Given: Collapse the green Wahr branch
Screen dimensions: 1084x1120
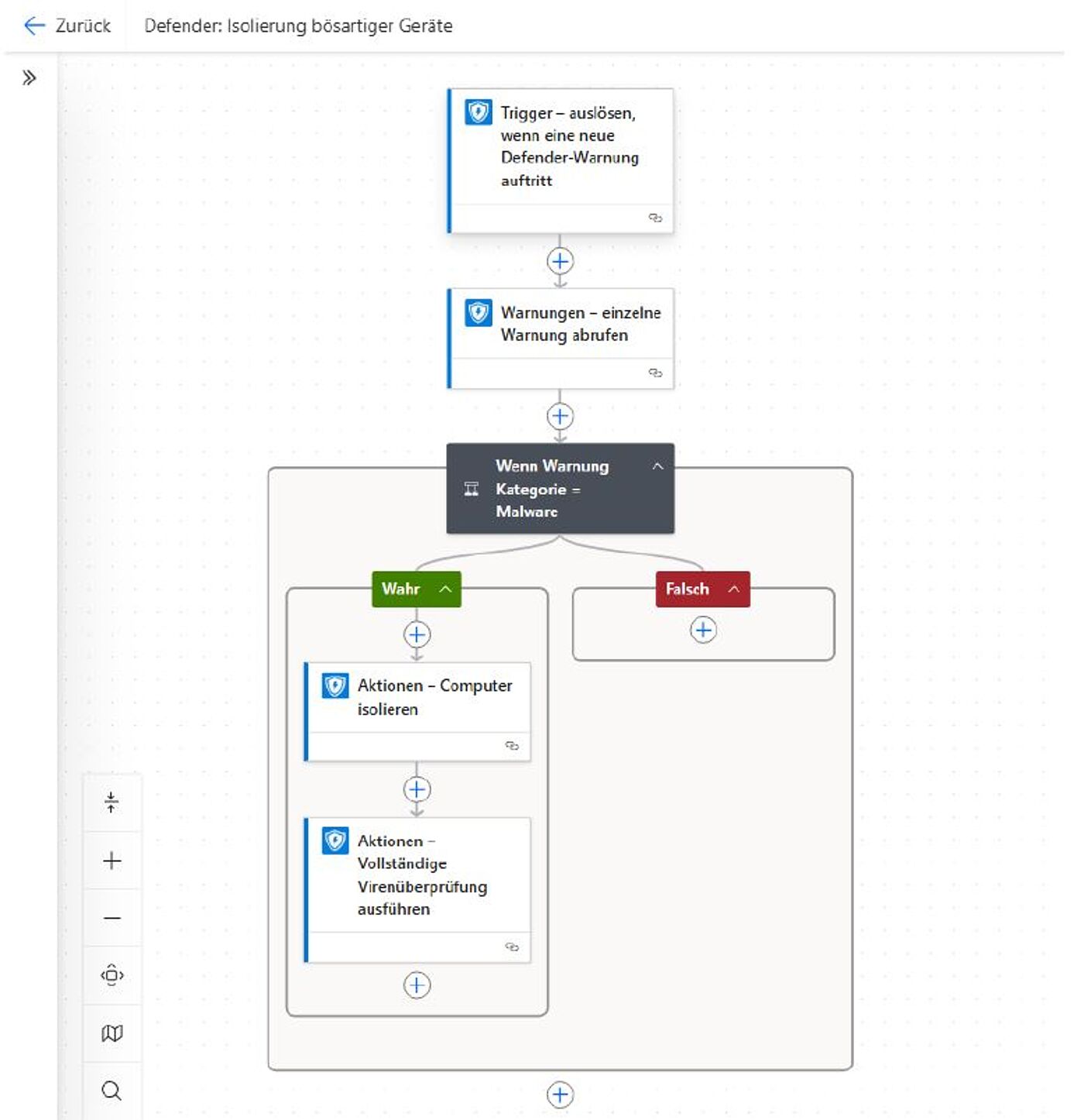Looking at the screenshot, I should (445, 589).
